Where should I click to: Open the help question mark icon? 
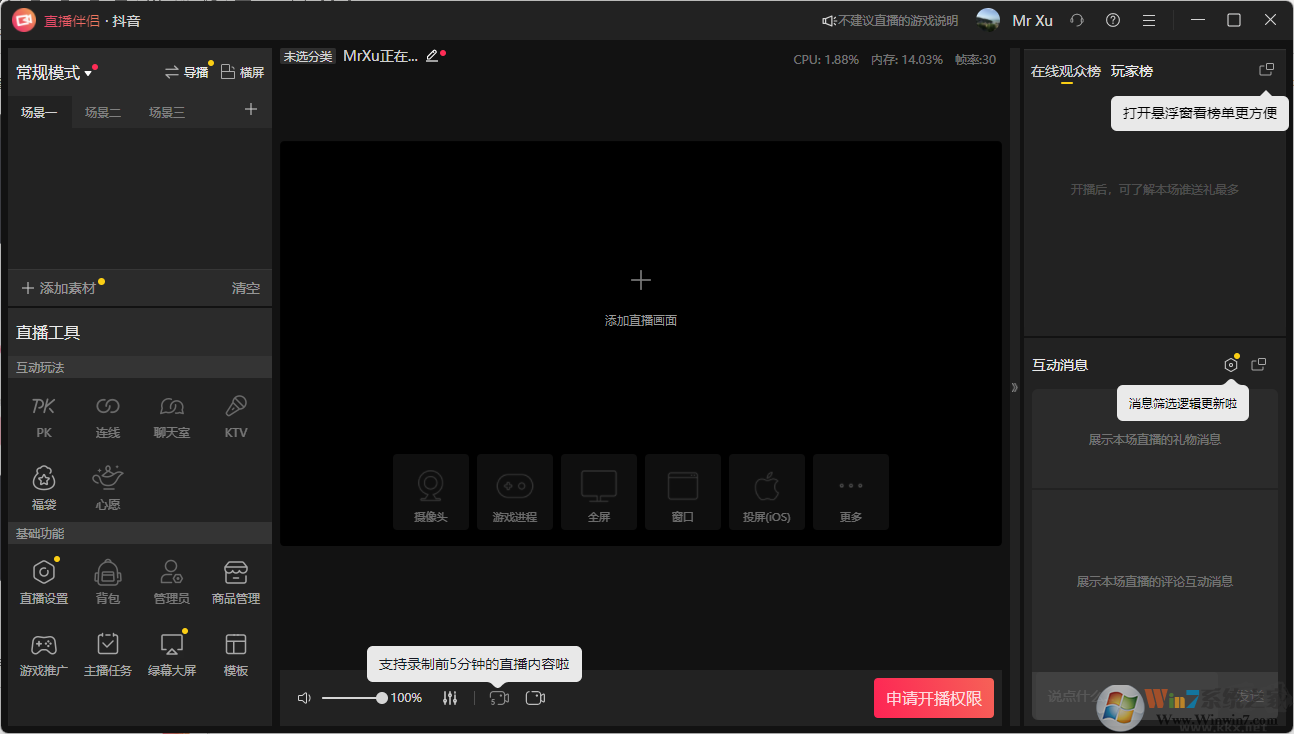click(1113, 20)
